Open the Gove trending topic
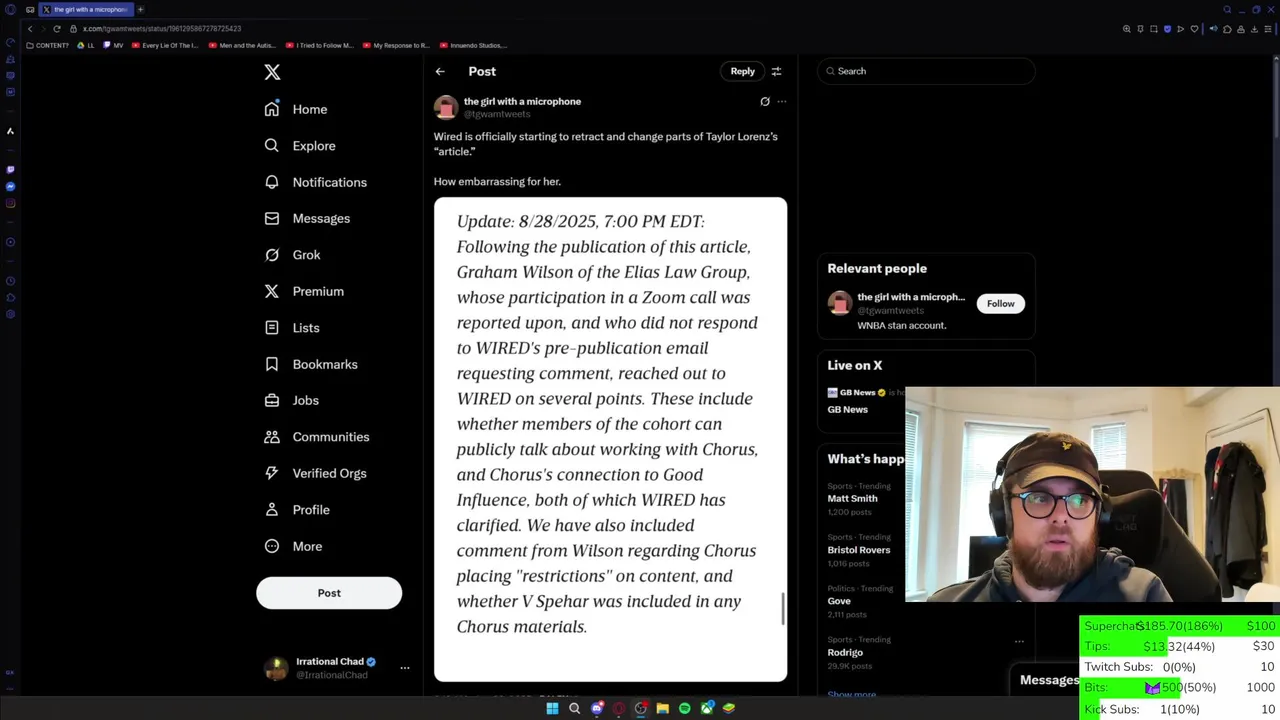The width and height of the screenshot is (1280, 720). (839, 601)
